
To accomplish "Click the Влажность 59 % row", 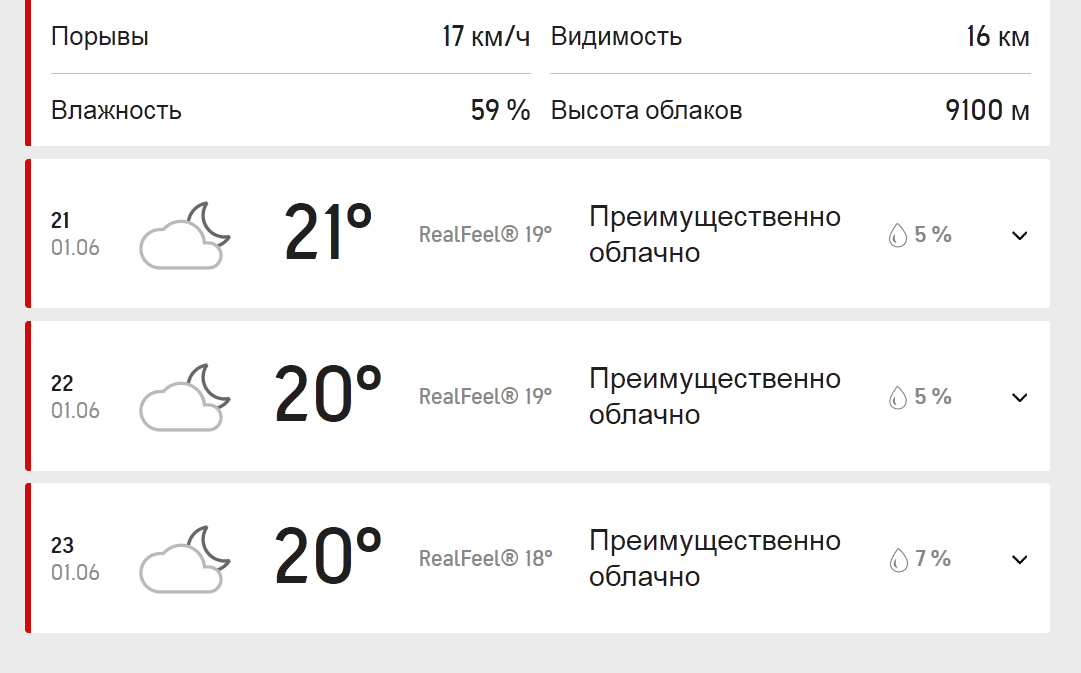I will pos(290,110).
